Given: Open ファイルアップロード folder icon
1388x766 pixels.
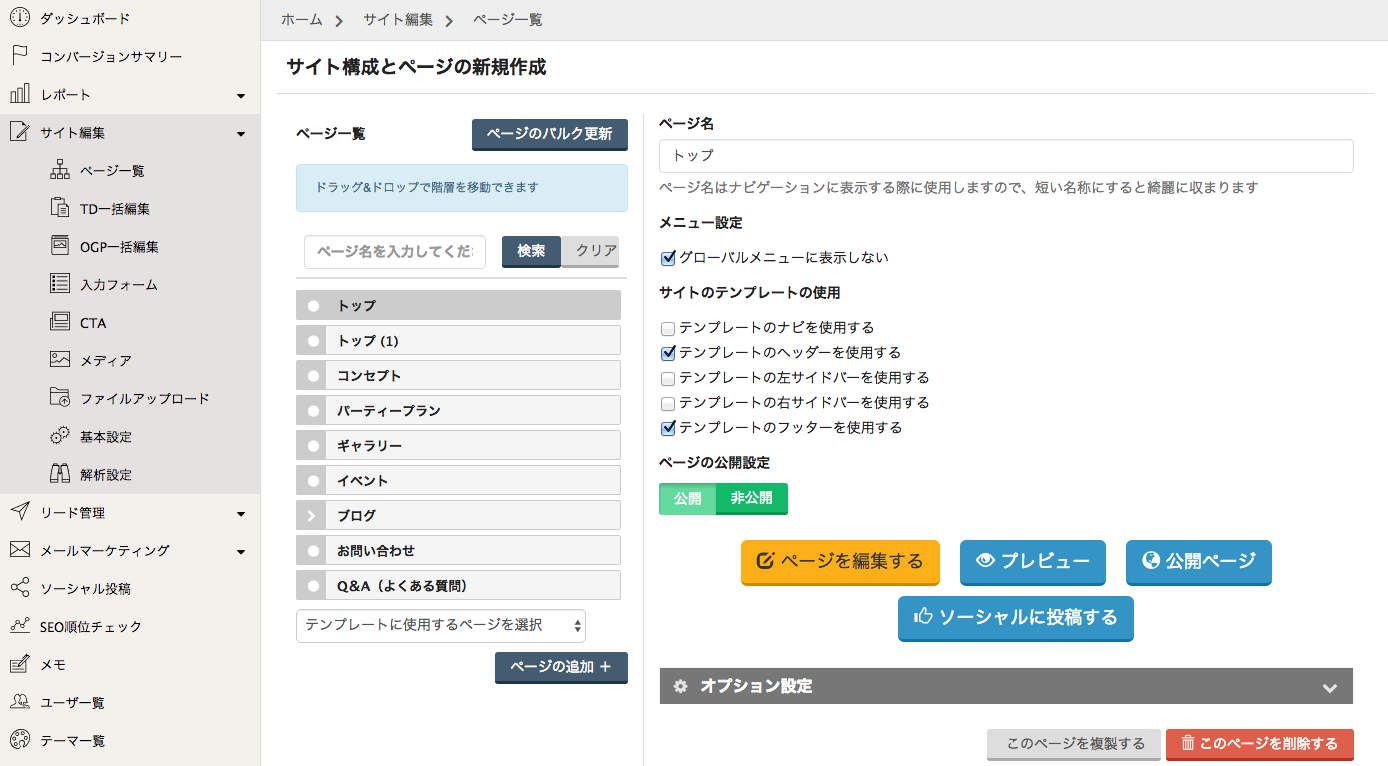Looking at the screenshot, I should (60, 398).
